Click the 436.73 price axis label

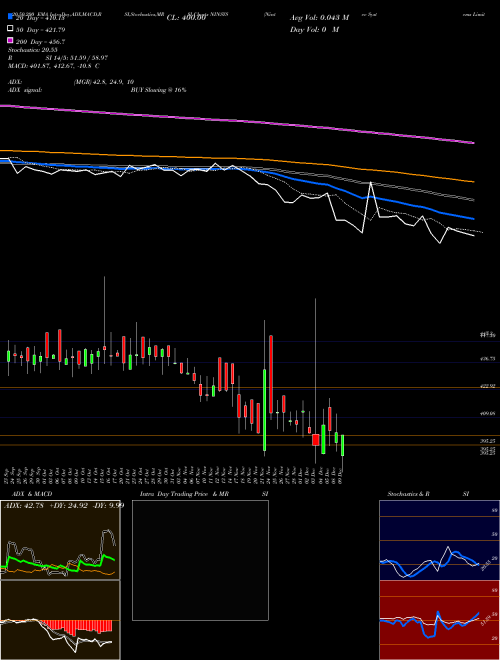pyautogui.click(x=488, y=359)
